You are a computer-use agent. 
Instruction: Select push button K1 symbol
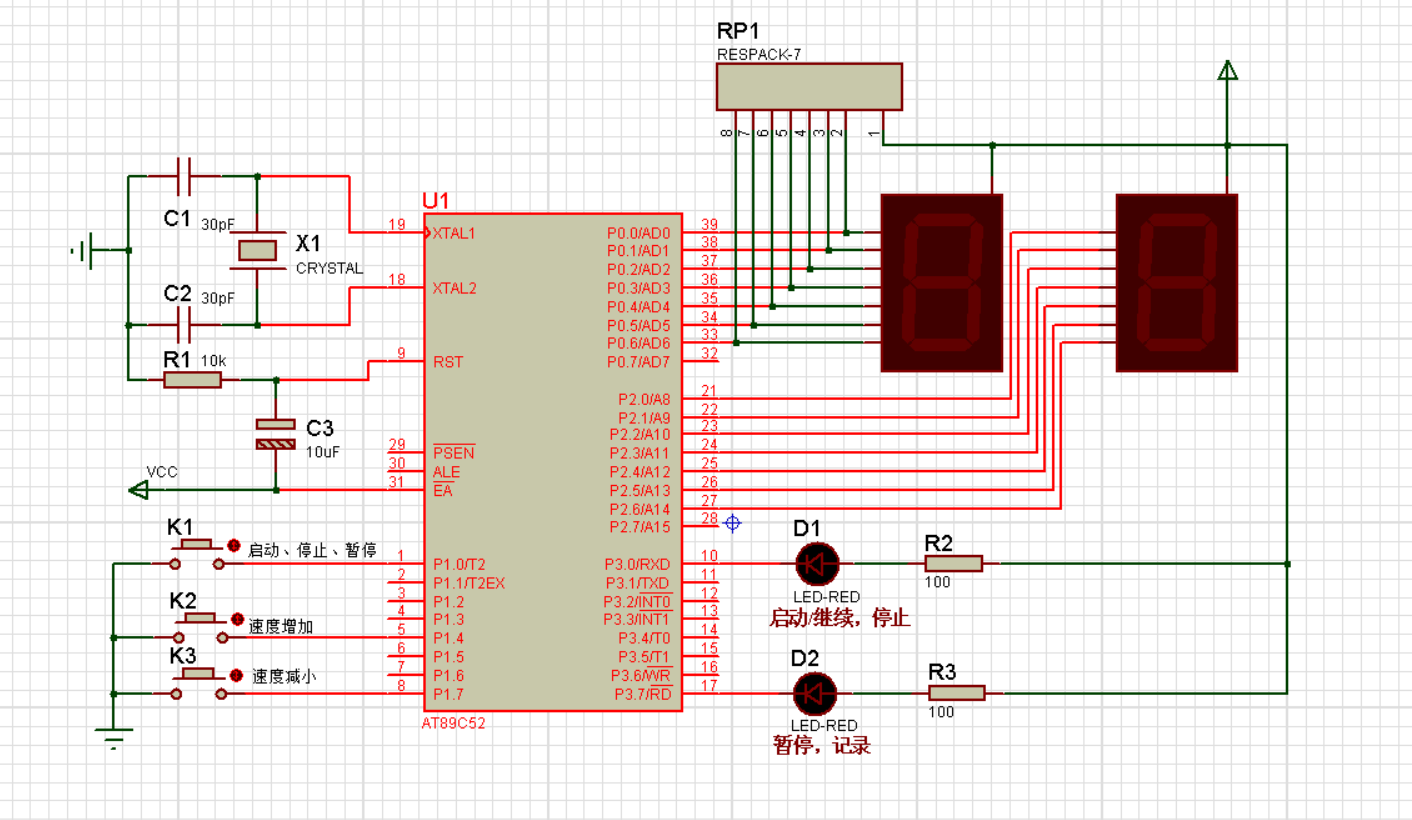[197, 555]
